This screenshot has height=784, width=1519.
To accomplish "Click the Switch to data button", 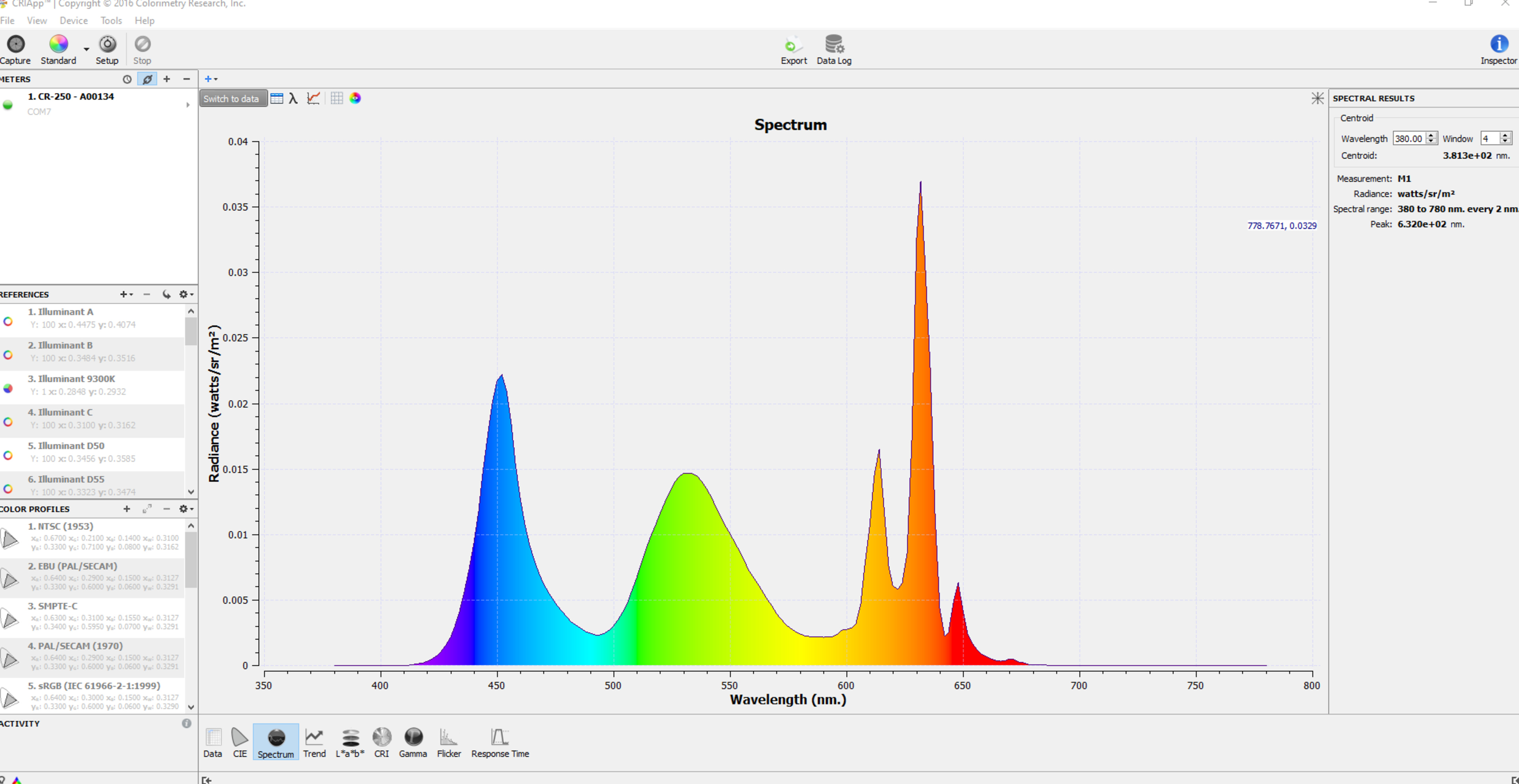I will click(232, 99).
